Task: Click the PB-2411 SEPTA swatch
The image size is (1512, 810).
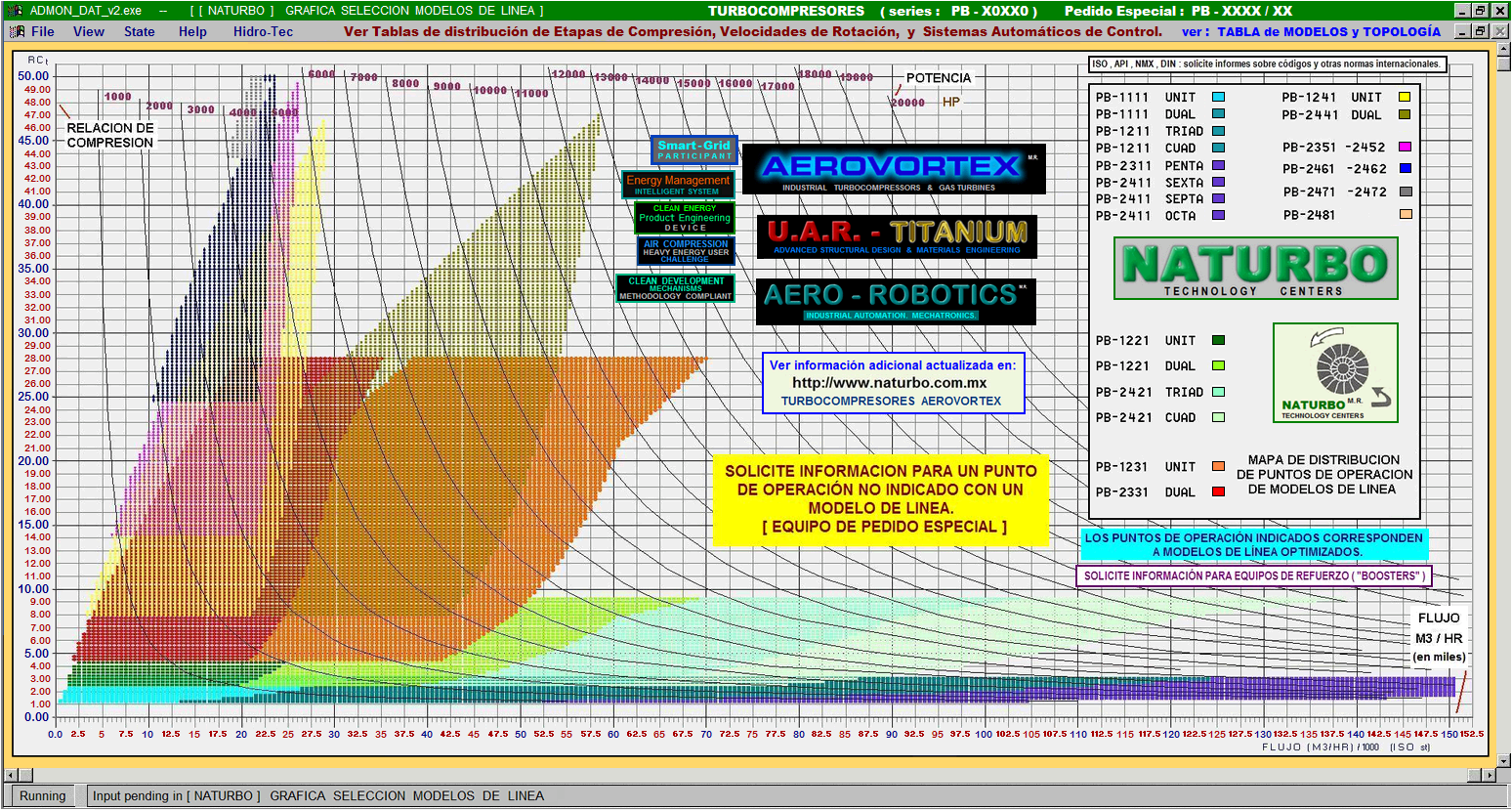Action: tap(1218, 198)
